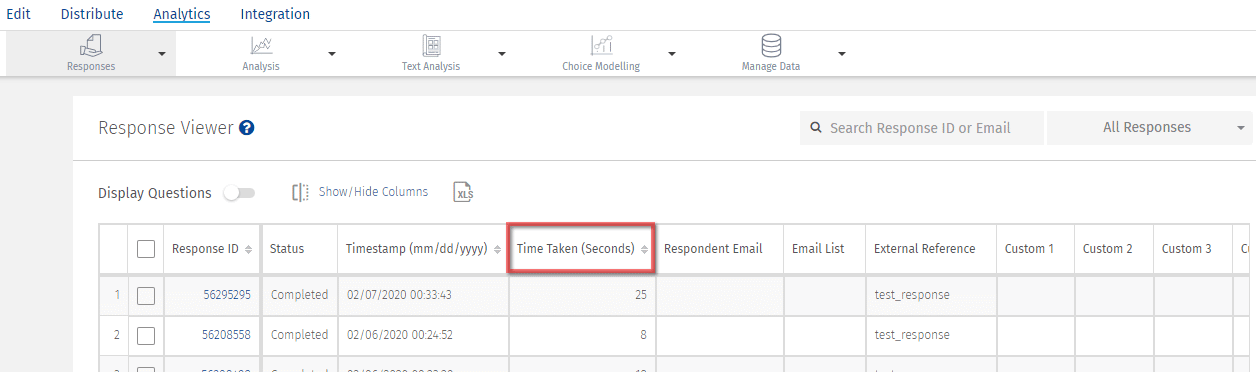Open the All Responses filter dropdown
The height and width of the screenshot is (372, 1256).
[x=1151, y=128]
